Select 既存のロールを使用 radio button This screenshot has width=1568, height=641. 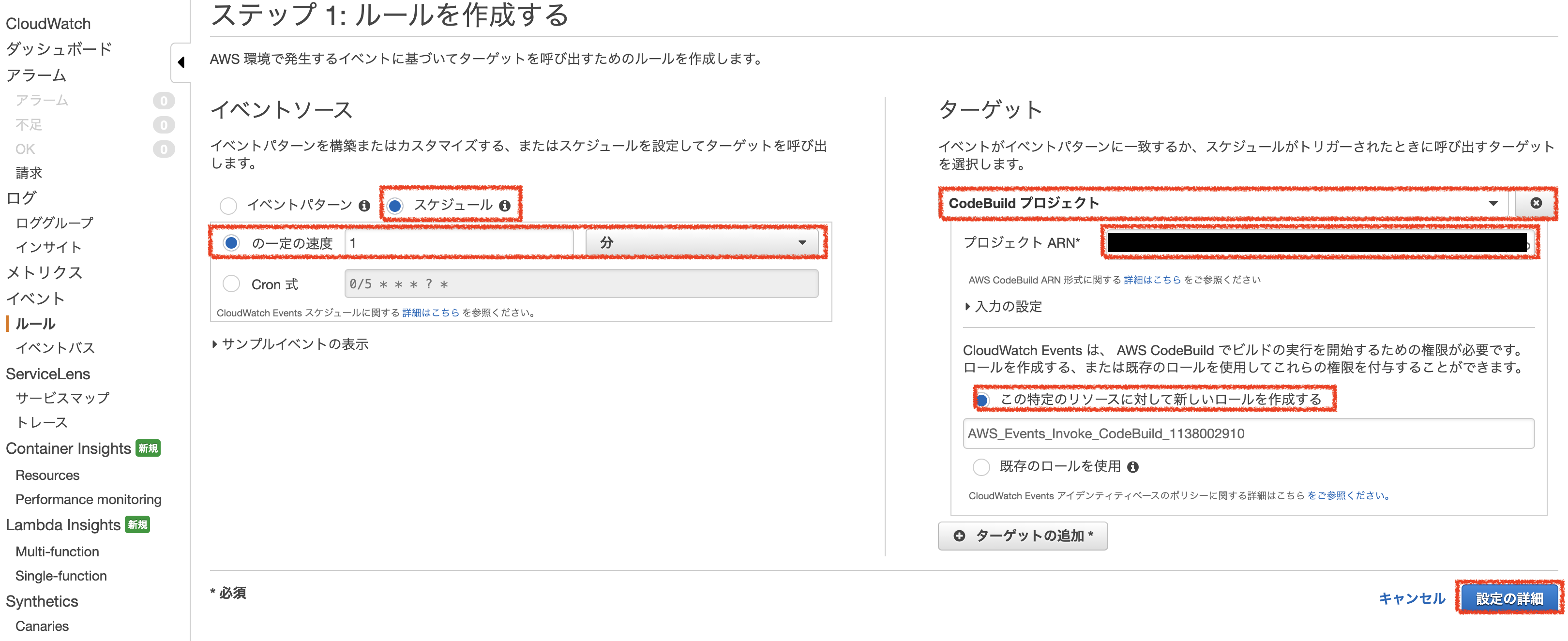(x=981, y=467)
